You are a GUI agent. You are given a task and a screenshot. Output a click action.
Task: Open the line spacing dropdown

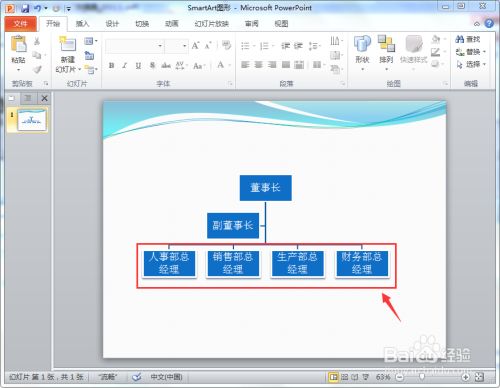coord(314,46)
